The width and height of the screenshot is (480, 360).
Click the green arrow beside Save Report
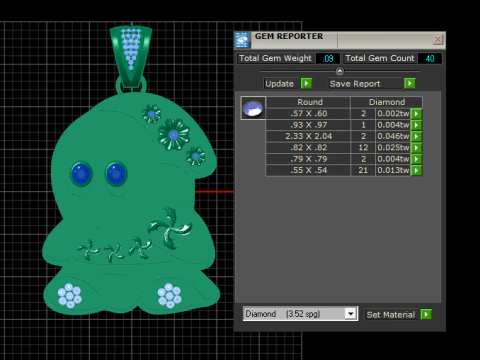(x=410, y=83)
